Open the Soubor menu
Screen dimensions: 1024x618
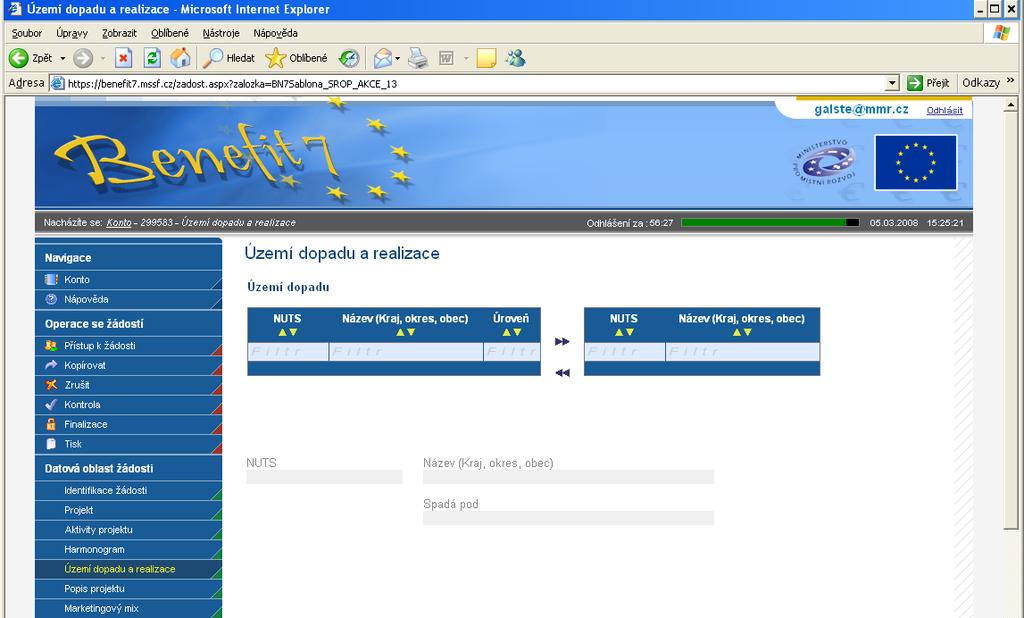[27, 33]
